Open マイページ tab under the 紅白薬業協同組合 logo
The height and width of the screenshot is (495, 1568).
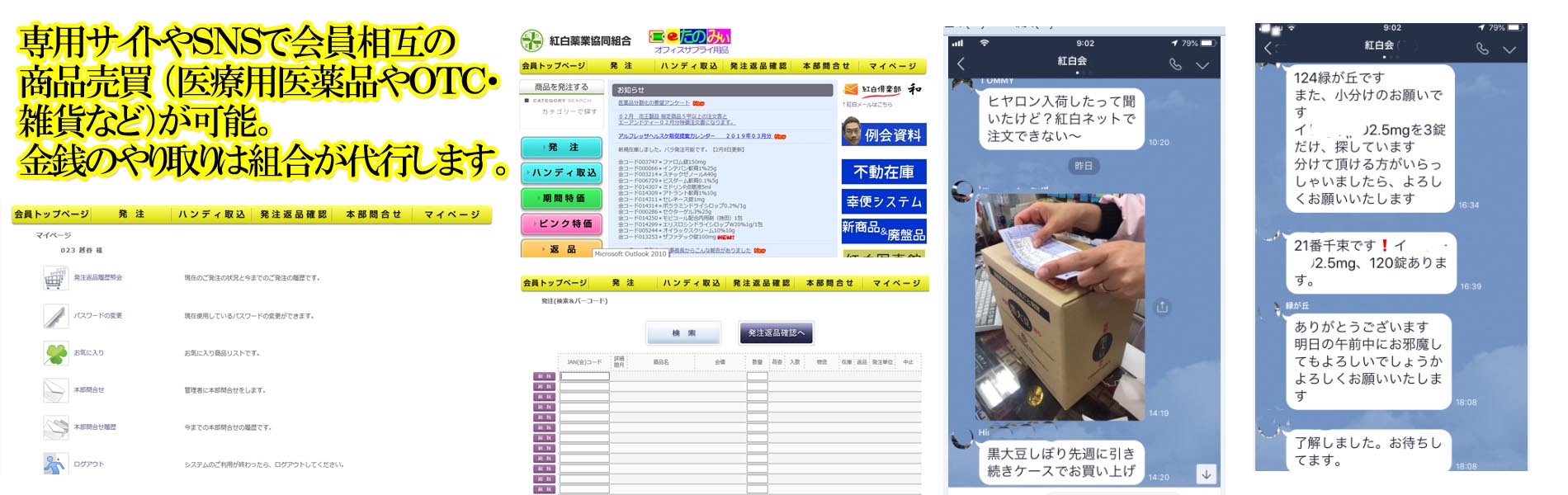click(892, 66)
